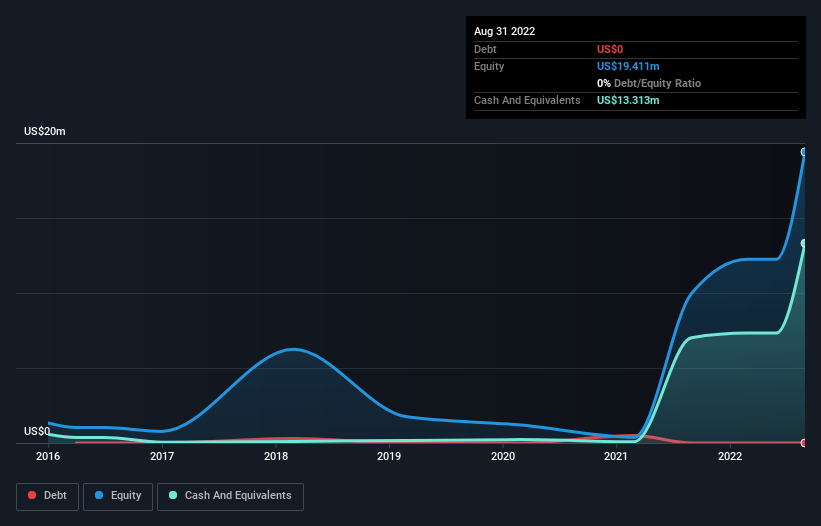Click the 2022 x-axis label
This screenshot has height=526, width=821.
pos(730,456)
